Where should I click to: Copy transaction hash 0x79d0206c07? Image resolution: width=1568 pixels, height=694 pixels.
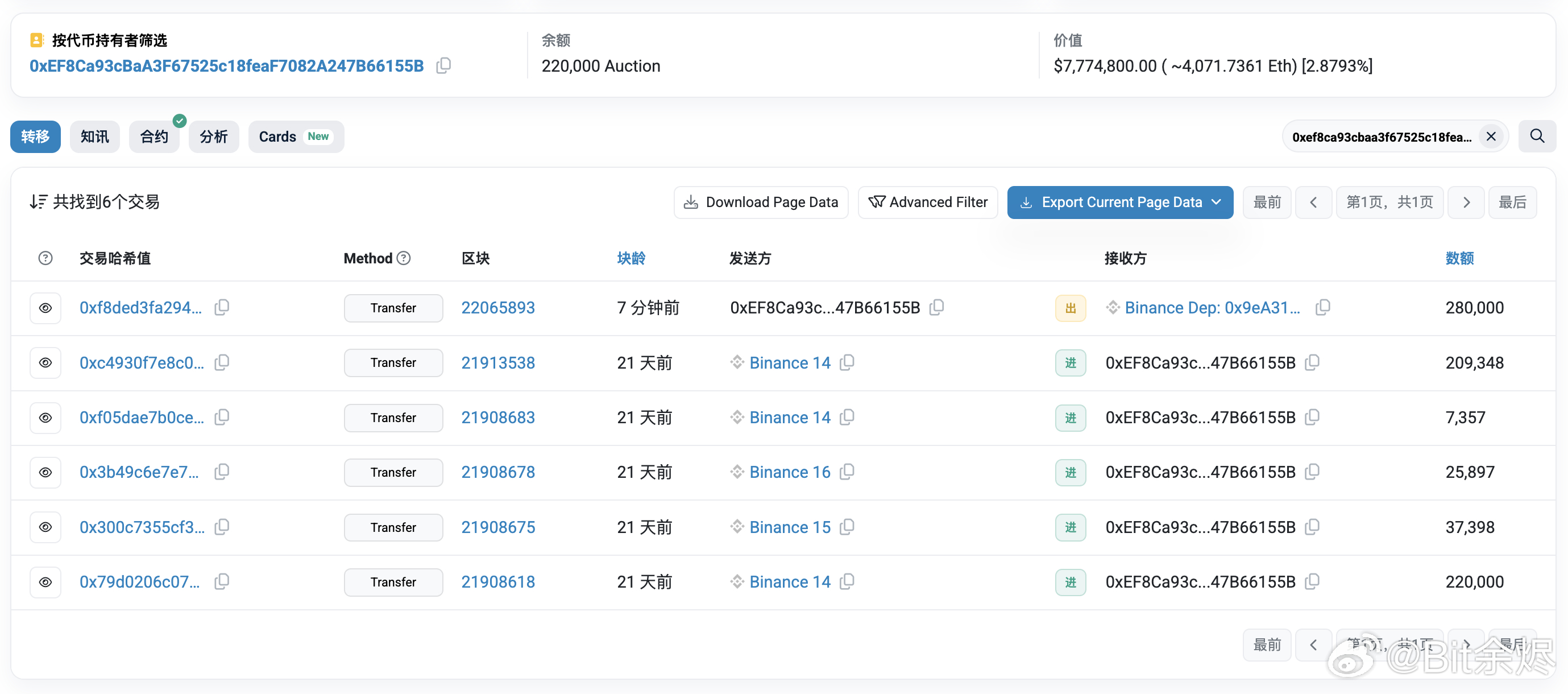(222, 581)
